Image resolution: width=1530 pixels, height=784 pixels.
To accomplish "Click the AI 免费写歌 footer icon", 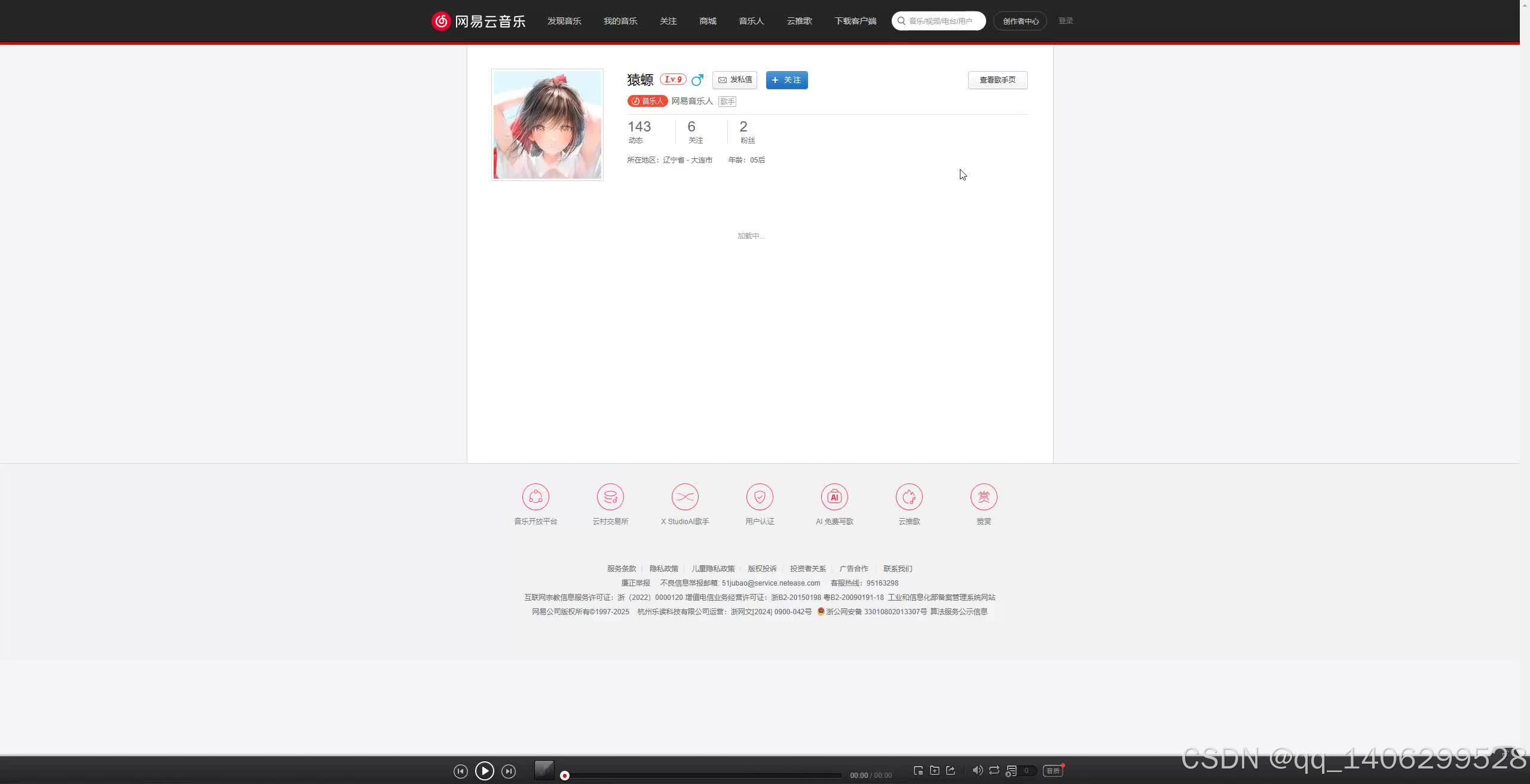I will 834,497.
